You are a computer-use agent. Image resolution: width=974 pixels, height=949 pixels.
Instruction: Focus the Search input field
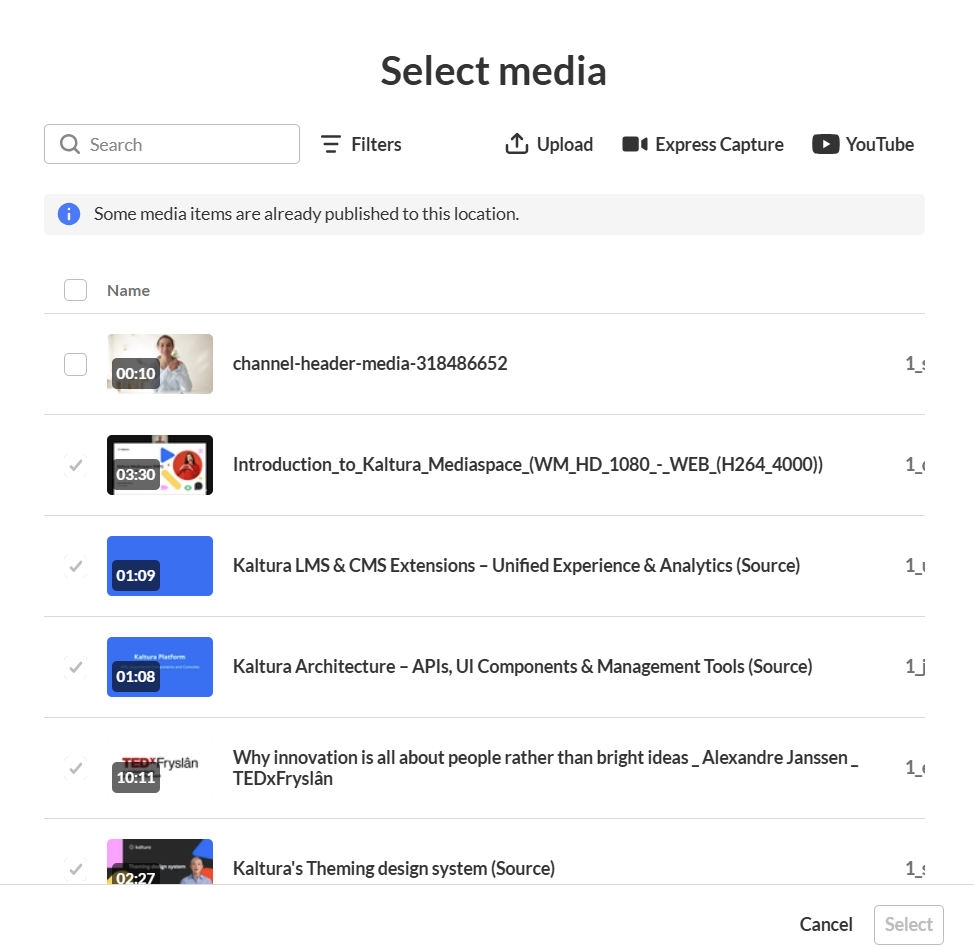pyautogui.click(x=172, y=144)
